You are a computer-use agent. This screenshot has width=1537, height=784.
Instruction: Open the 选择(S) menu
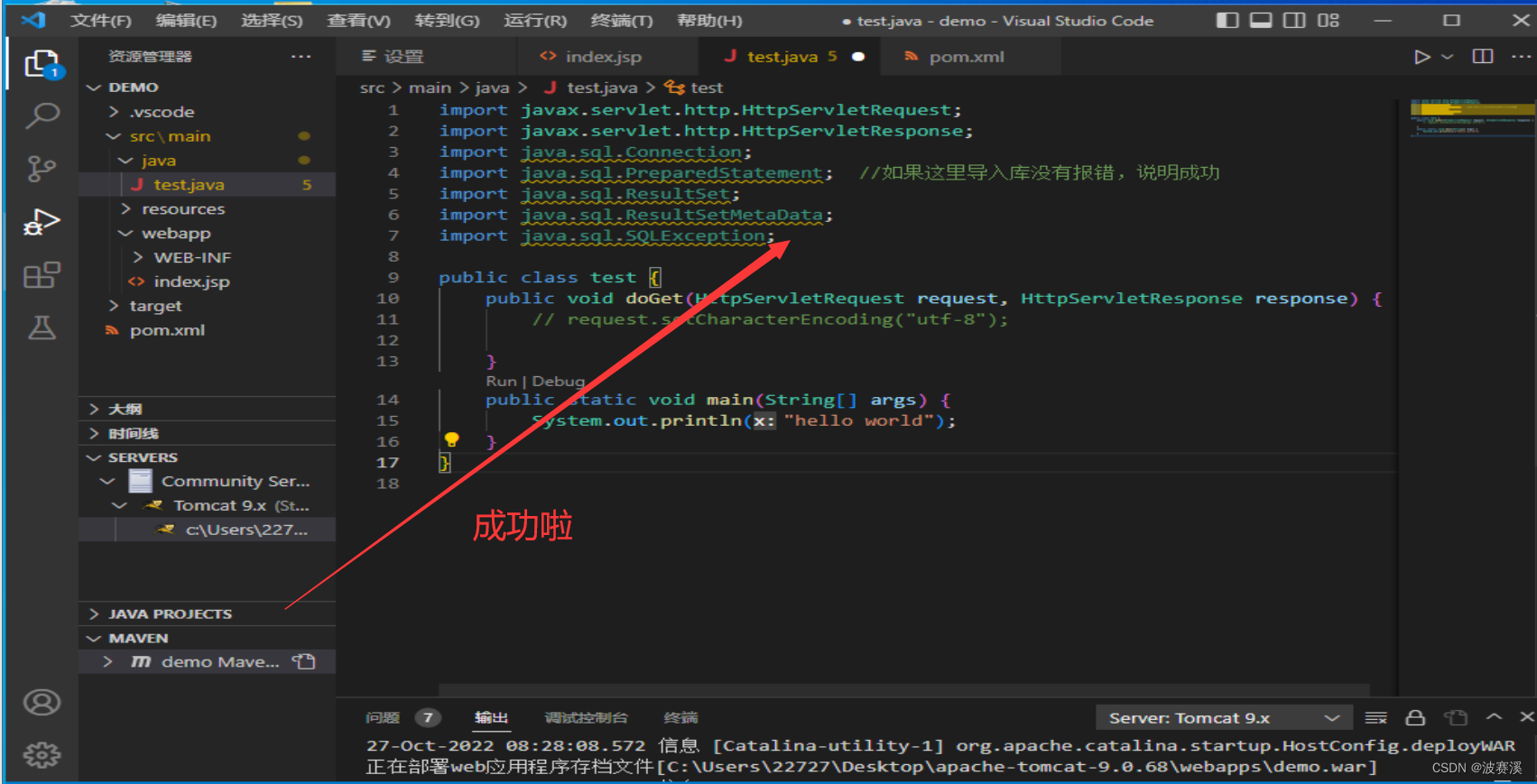click(272, 20)
